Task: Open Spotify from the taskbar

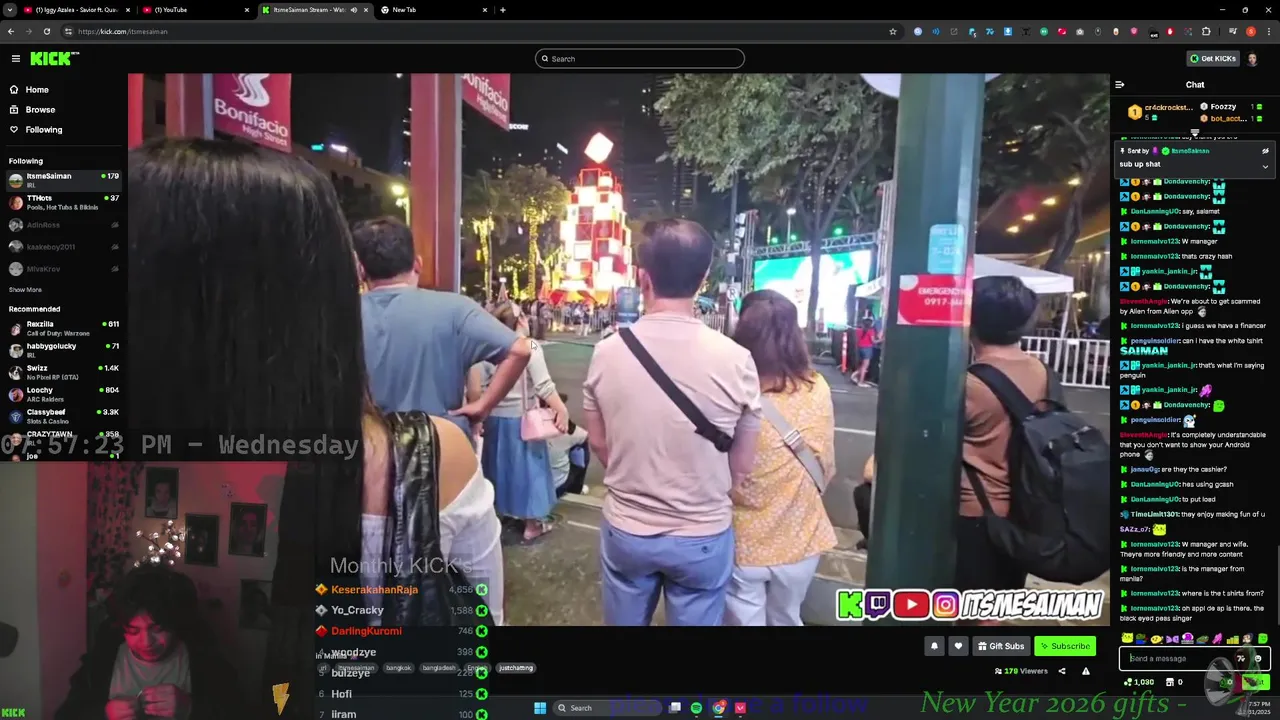Action: point(696,708)
